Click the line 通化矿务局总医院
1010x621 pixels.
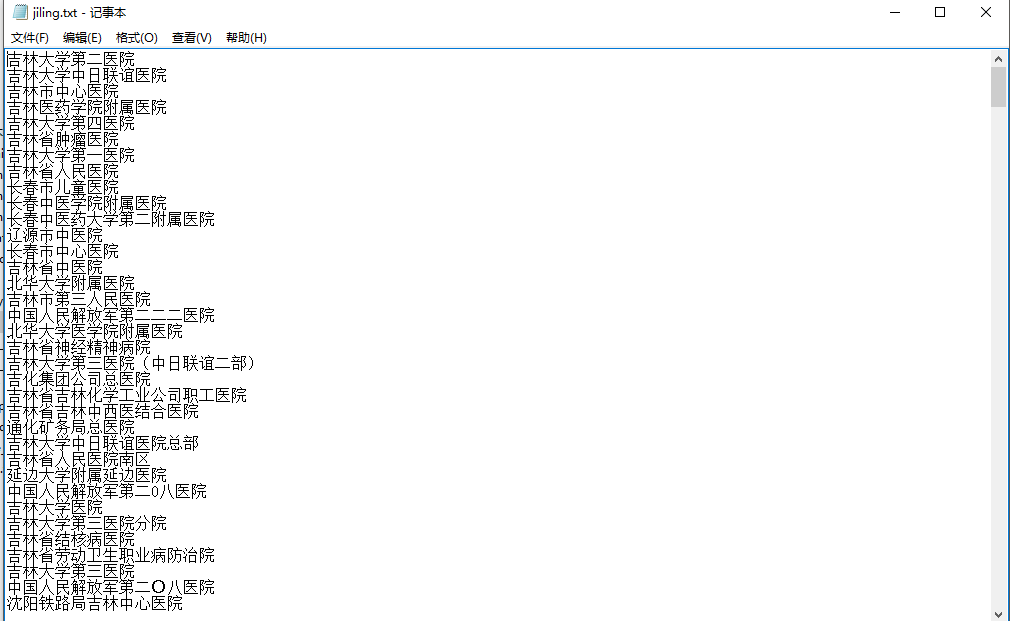[71, 428]
